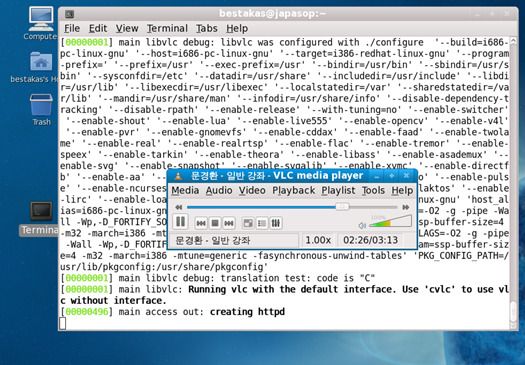Minimize the VLC media player window
This screenshot has width=525, height=365.
point(377,176)
